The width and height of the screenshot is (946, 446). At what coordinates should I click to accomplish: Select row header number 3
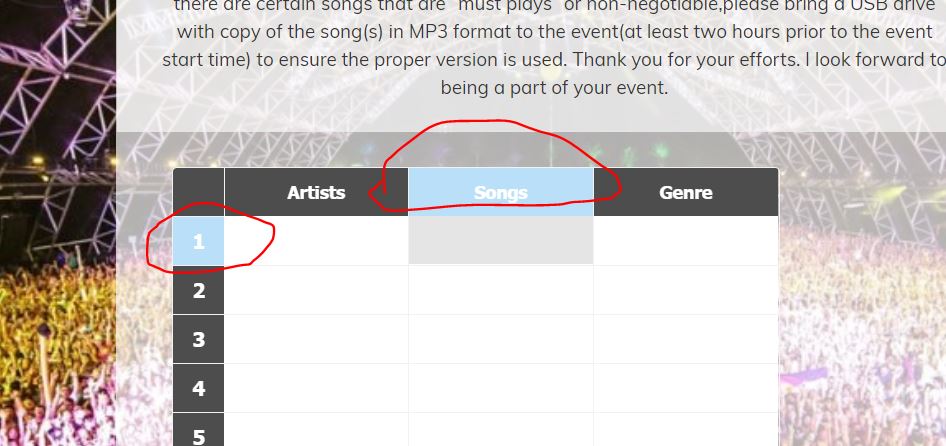(198, 339)
